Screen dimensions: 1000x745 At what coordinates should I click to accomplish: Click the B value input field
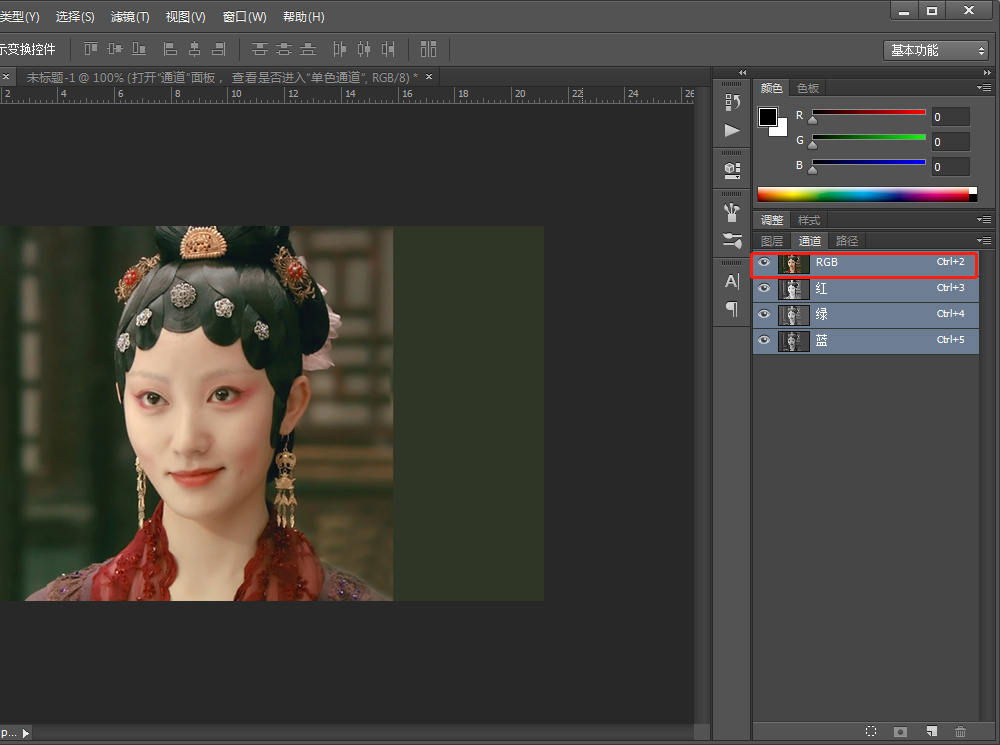coord(950,167)
